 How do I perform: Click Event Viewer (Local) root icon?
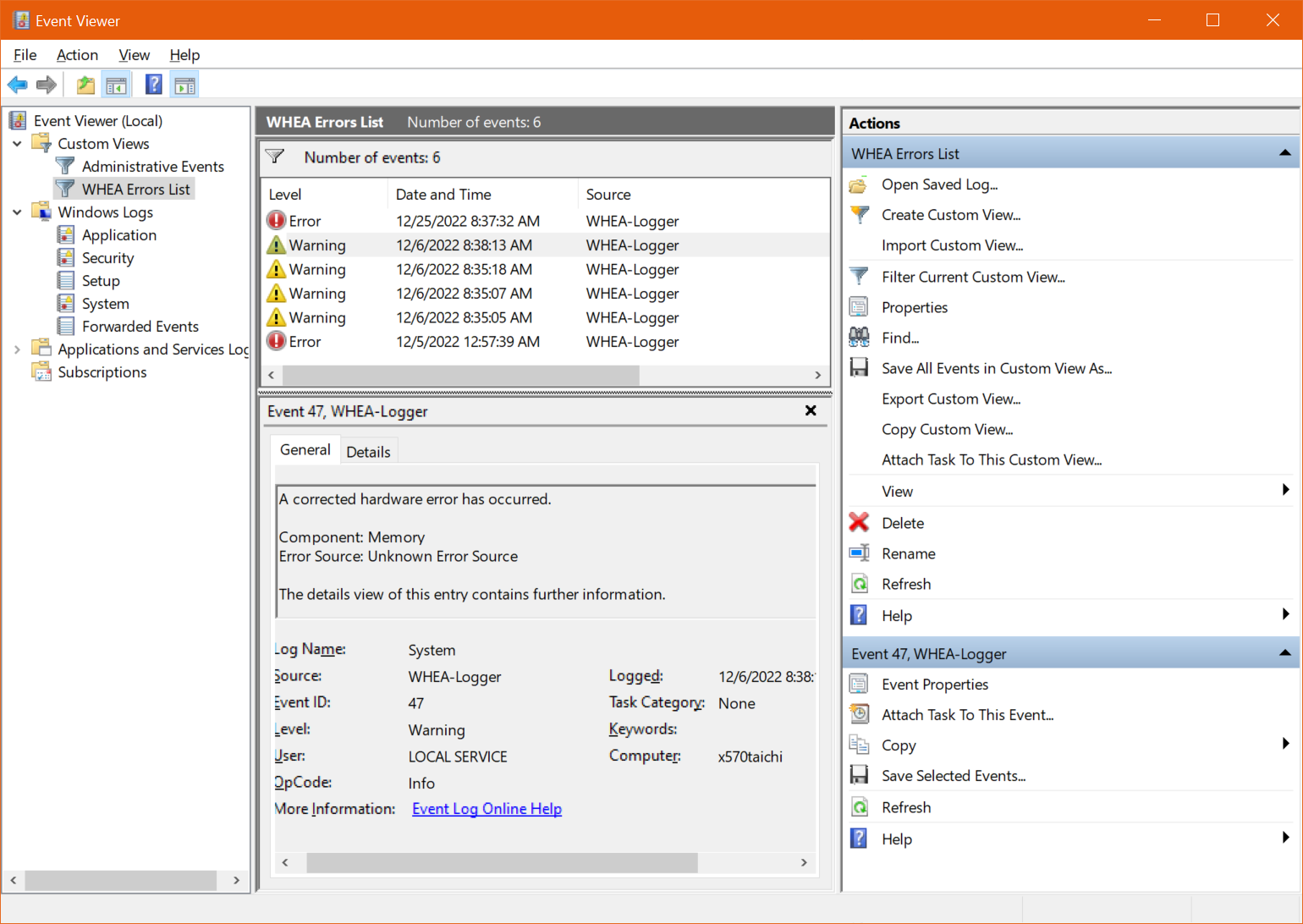point(18,120)
